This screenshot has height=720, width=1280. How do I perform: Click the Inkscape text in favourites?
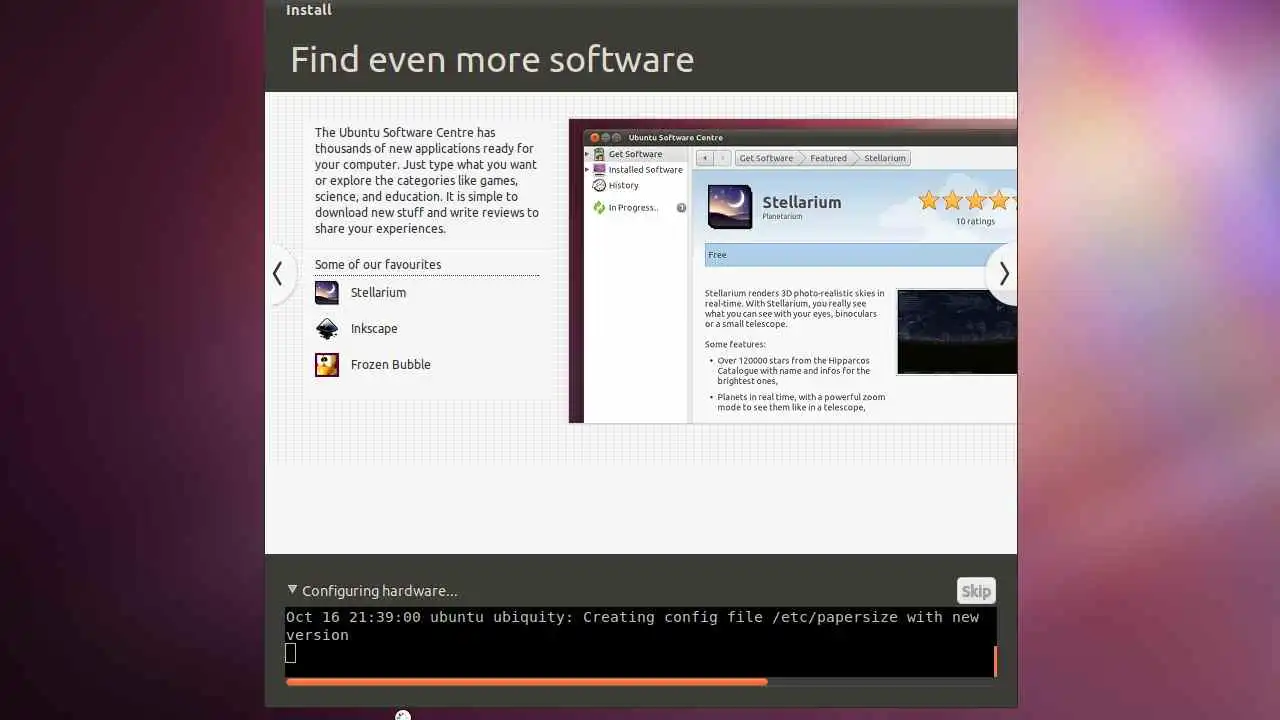(x=374, y=329)
